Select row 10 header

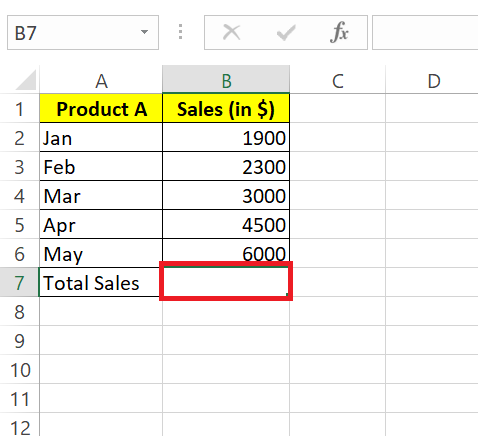tap(20, 369)
